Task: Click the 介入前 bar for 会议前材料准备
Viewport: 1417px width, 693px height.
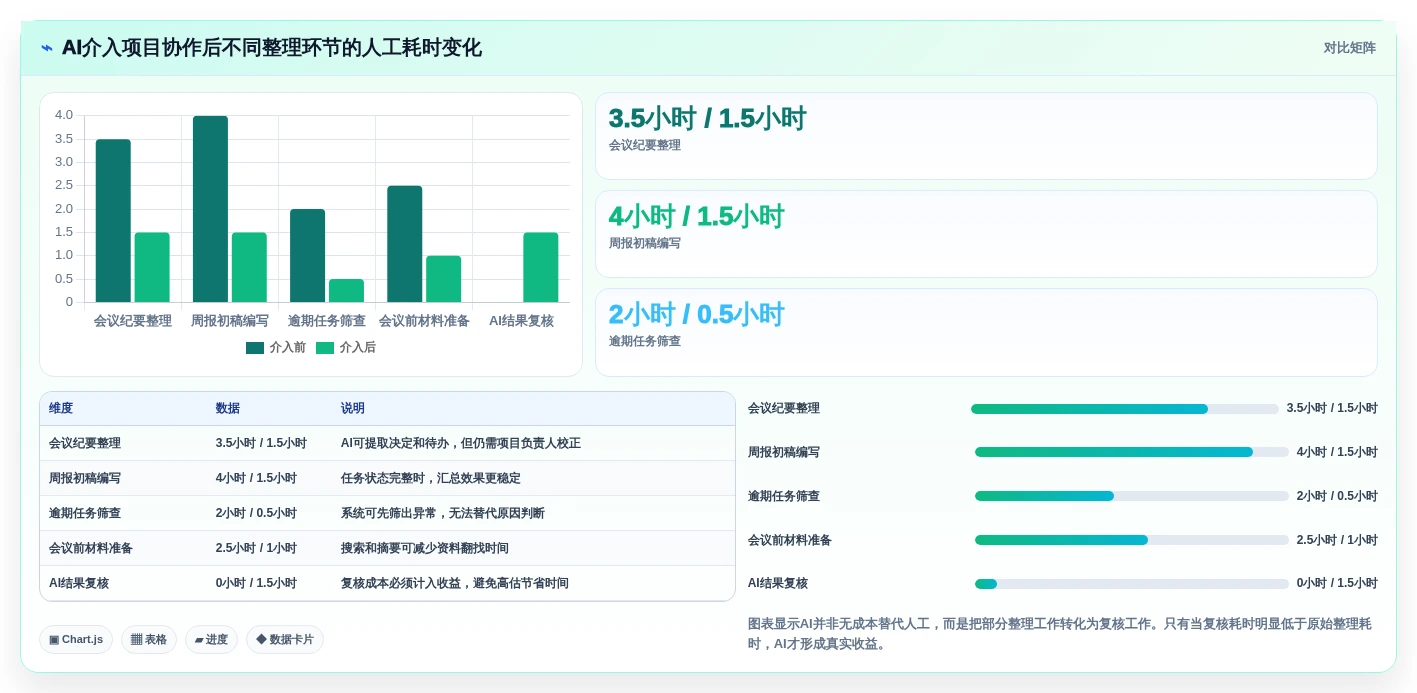Action: [x=405, y=244]
